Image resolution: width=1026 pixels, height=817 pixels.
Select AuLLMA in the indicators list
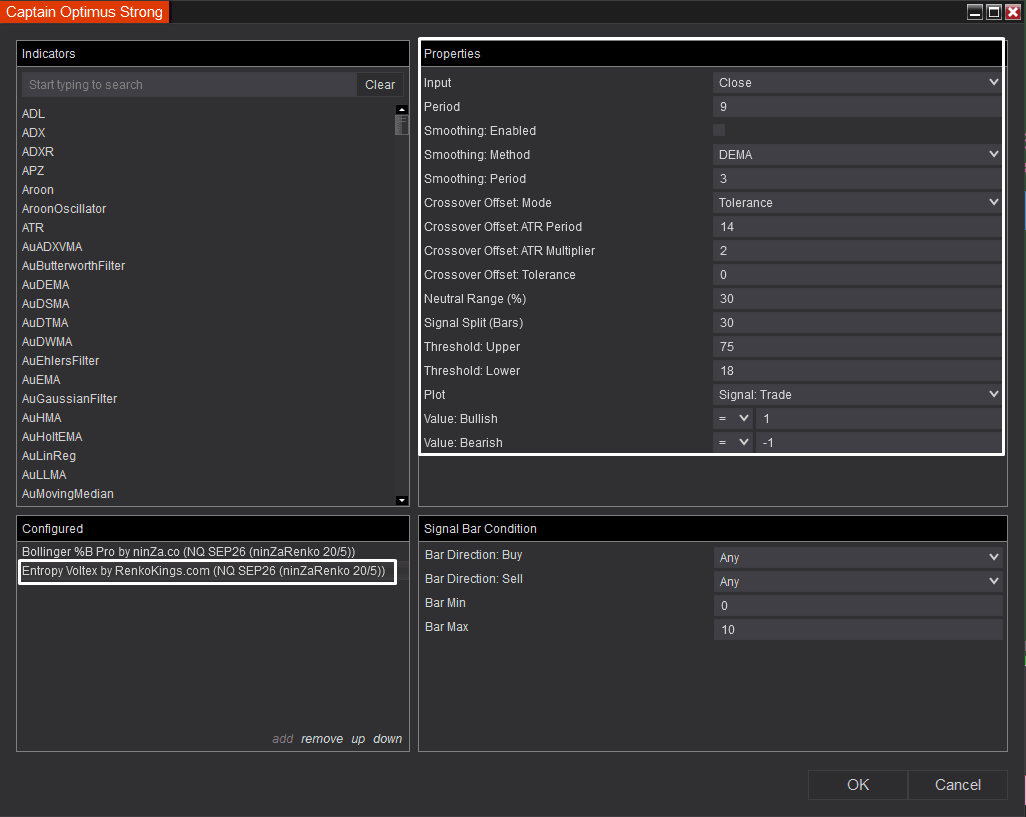(44, 474)
